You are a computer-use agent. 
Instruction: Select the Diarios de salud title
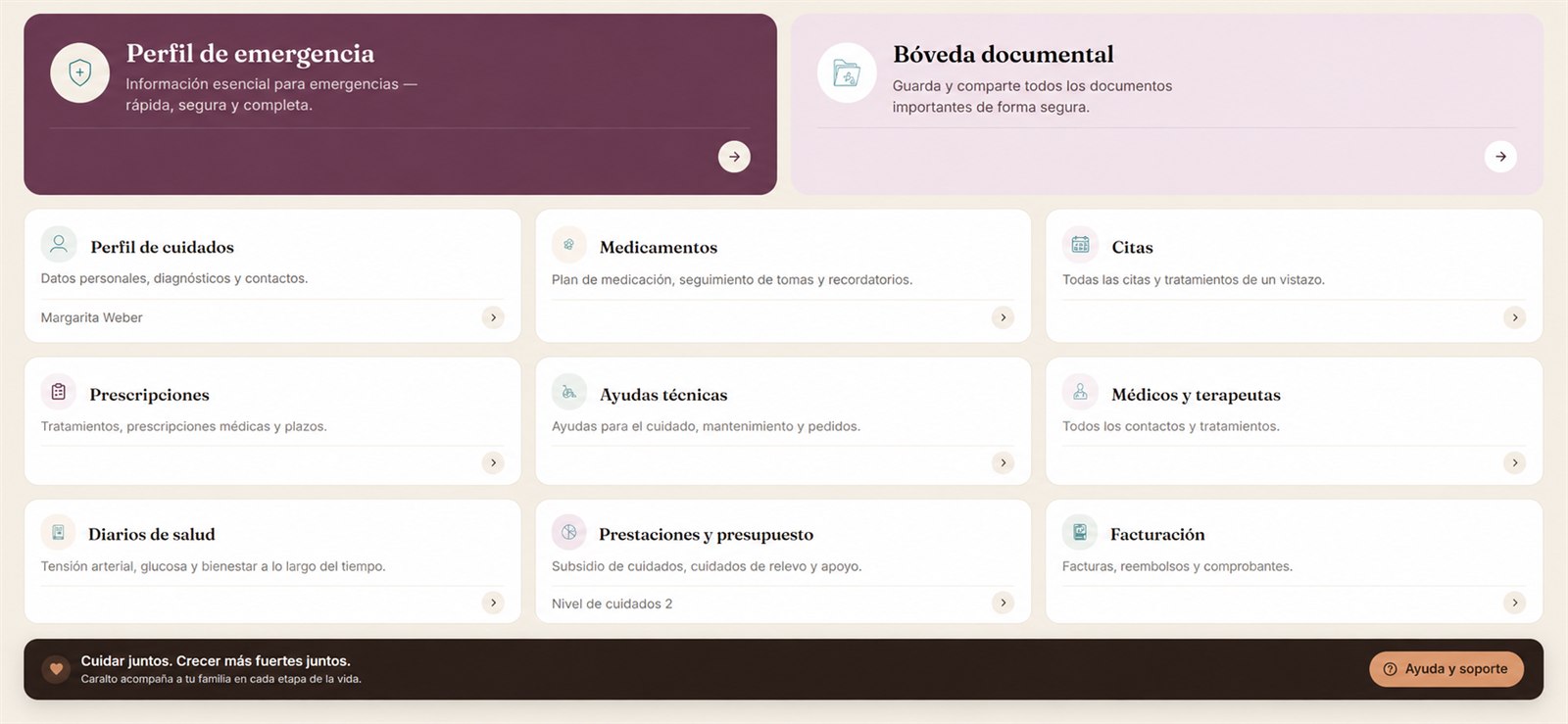[151, 534]
